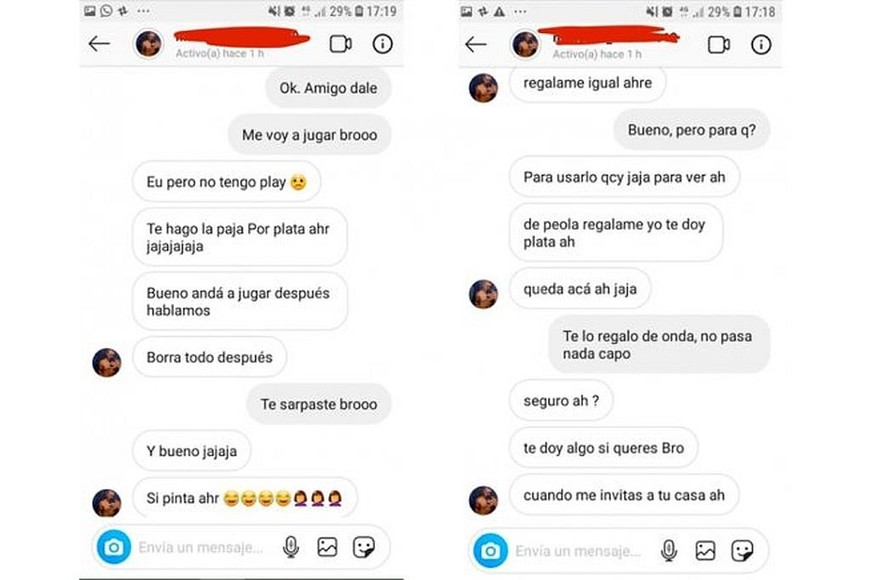Open profile picture in left chat header

coord(149,43)
